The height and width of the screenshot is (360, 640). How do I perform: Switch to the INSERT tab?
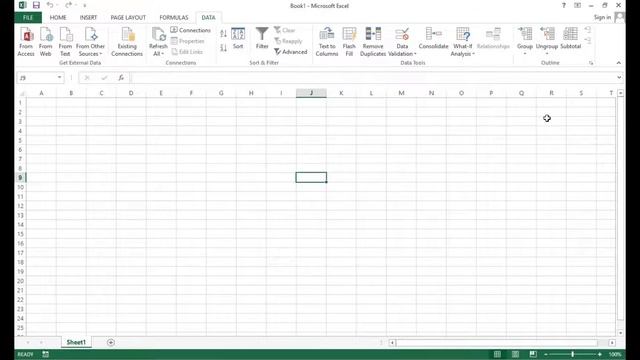coord(88,18)
